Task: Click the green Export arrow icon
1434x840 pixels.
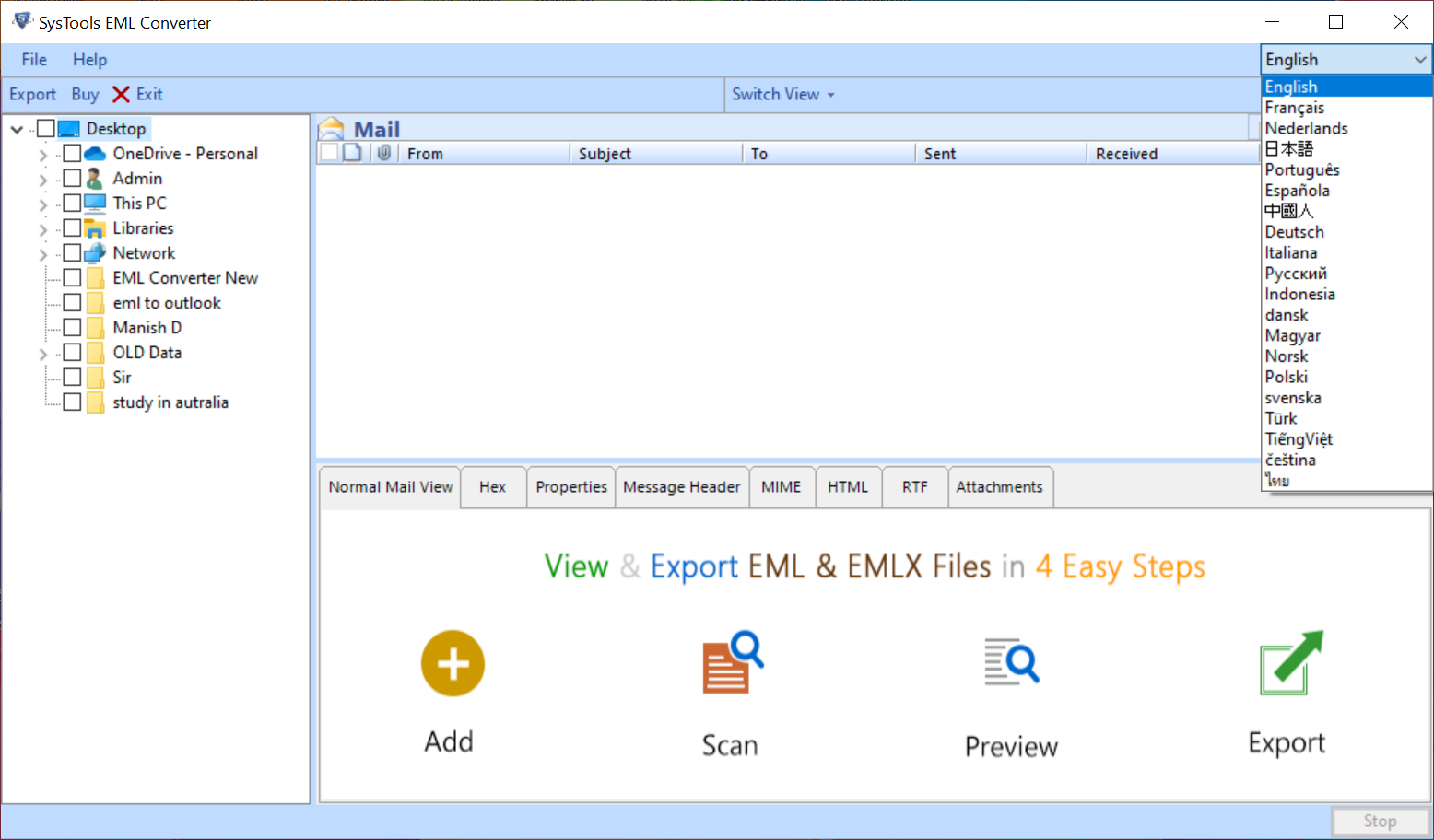Action: (1291, 662)
